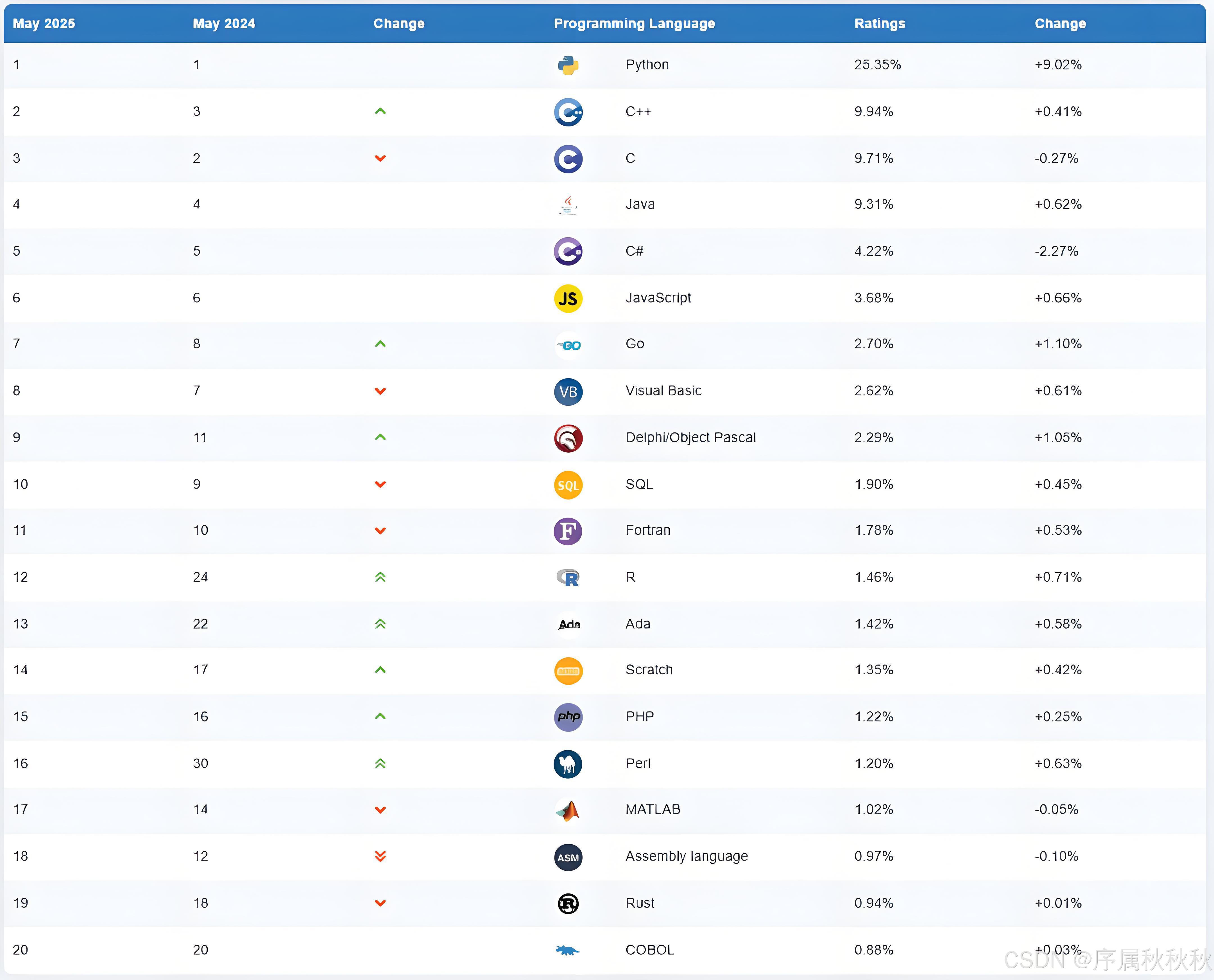Click the Ratings column header
This screenshot has height=980, width=1214.
pyautogui.click(x=879, y=24)
